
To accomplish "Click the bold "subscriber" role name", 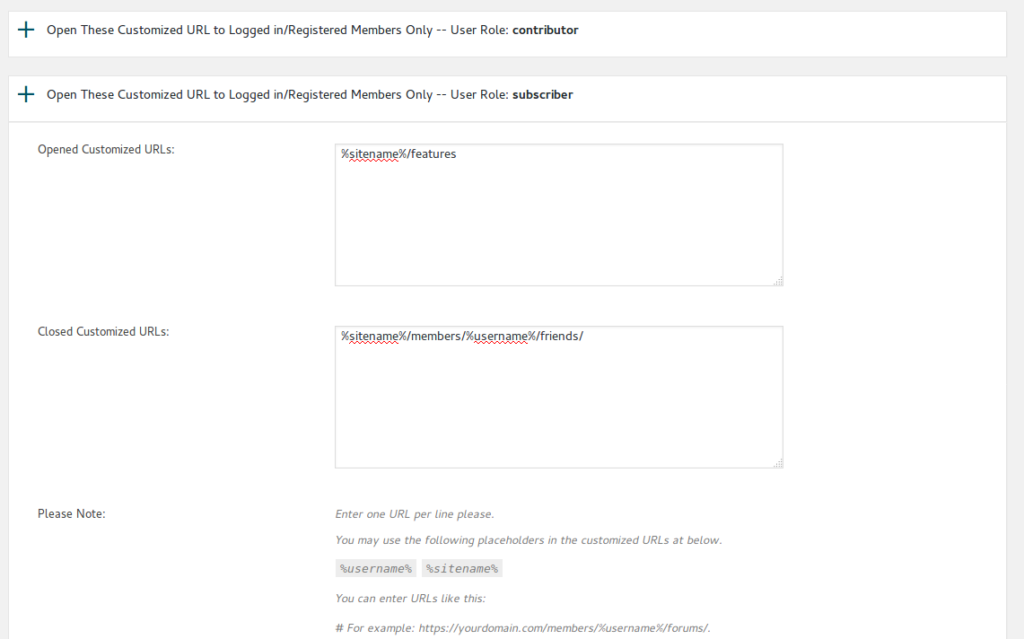I will (542, 95).
